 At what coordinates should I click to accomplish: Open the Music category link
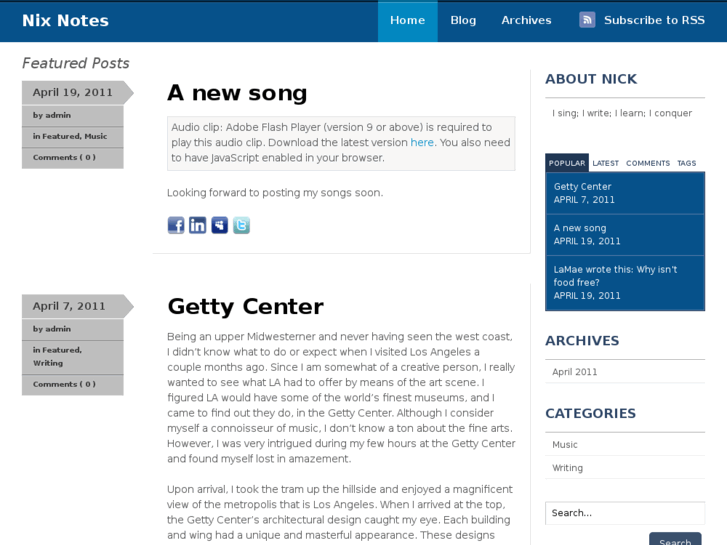click(565, 445)
